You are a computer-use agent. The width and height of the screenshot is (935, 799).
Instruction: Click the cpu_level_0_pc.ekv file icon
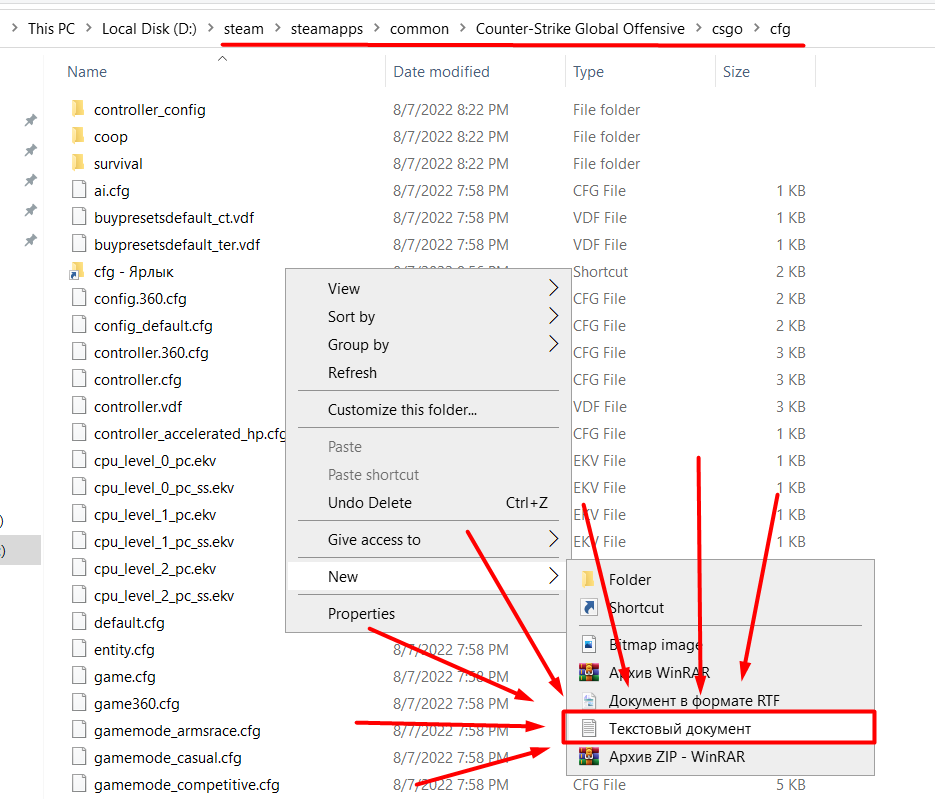[79, 460]
